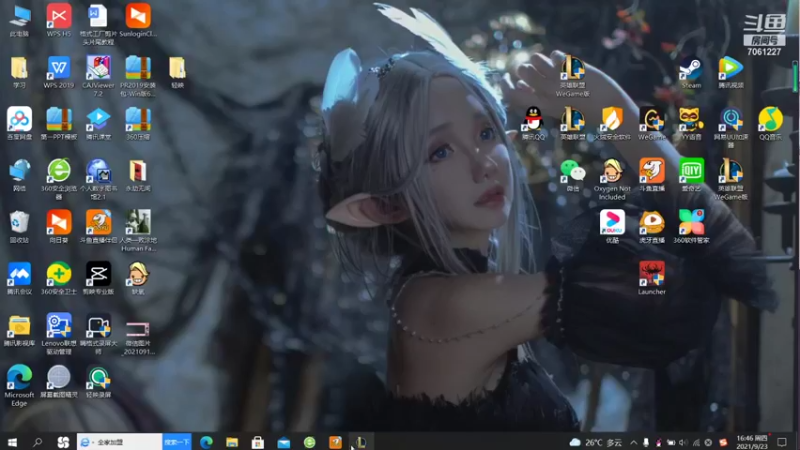Screen dimensions: 800x450
Task: Open the 屏幕截图精灵 screenshot tool shortcut
Action: click(59, 381)
